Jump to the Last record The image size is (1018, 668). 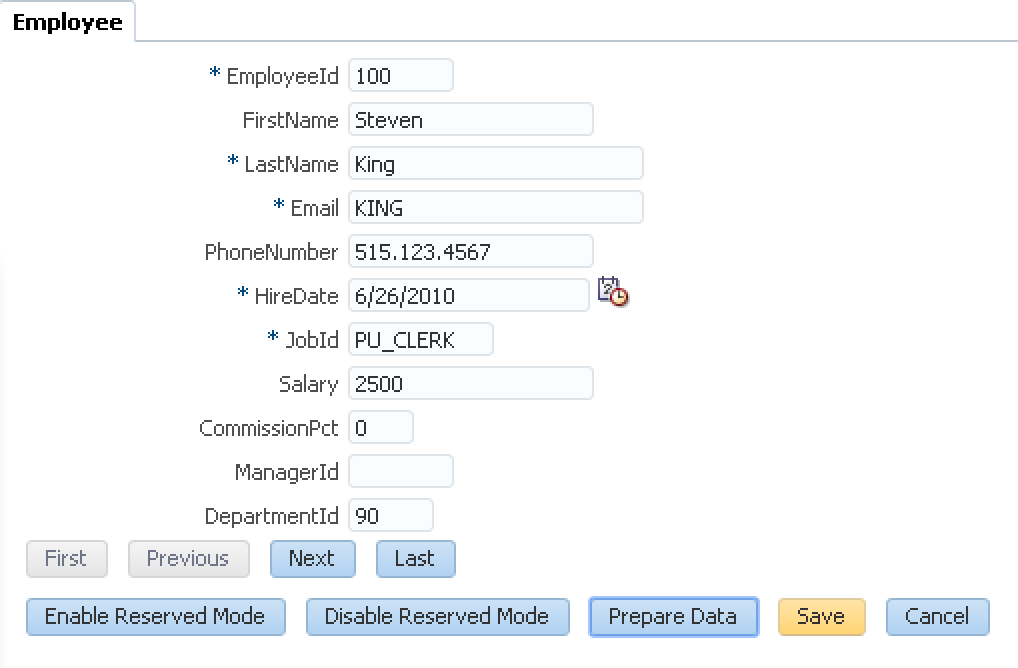416,558
